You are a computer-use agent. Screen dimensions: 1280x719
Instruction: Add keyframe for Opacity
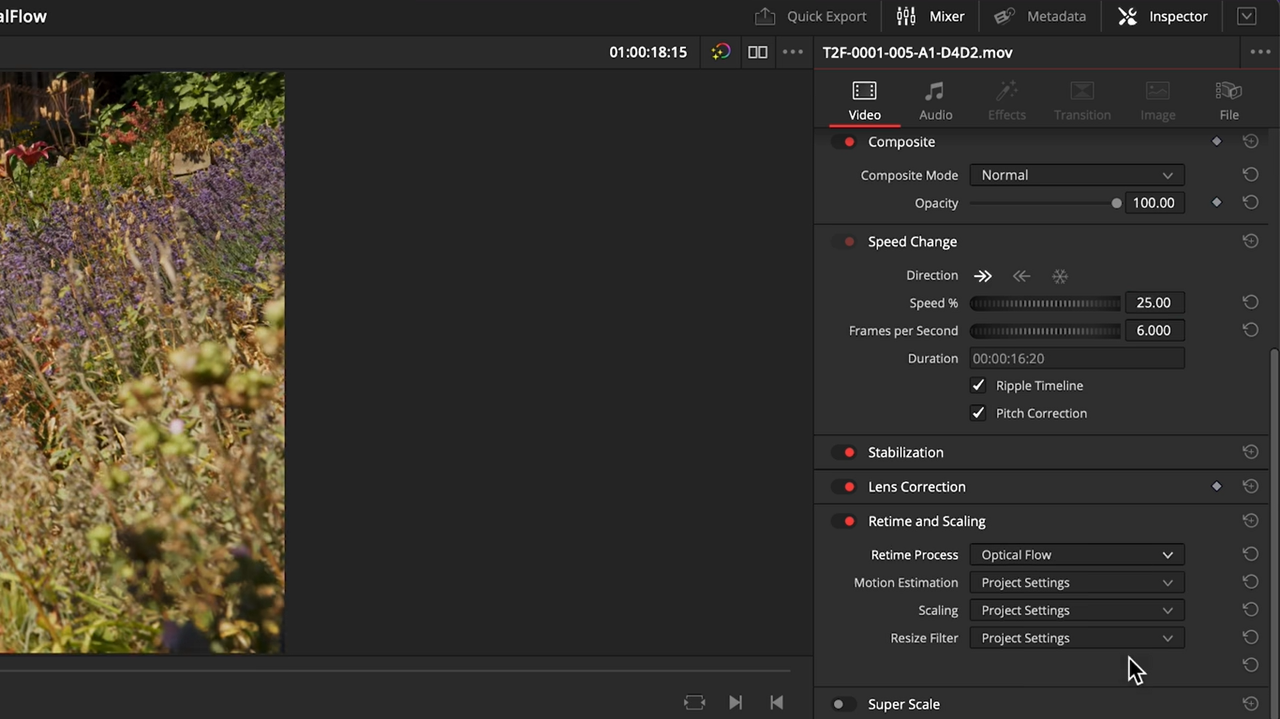(1217, 203)
